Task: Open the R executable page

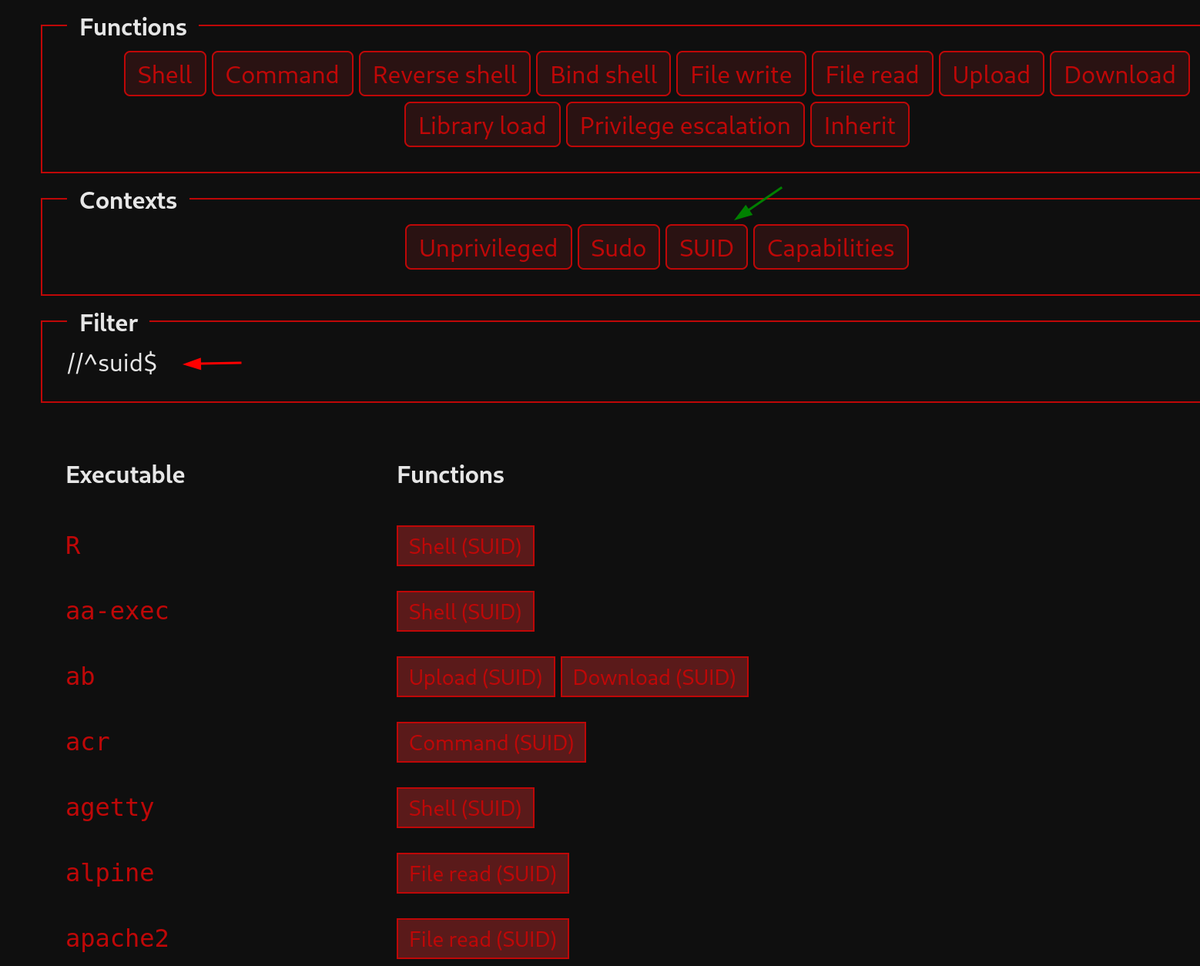Action: point(73,546)
